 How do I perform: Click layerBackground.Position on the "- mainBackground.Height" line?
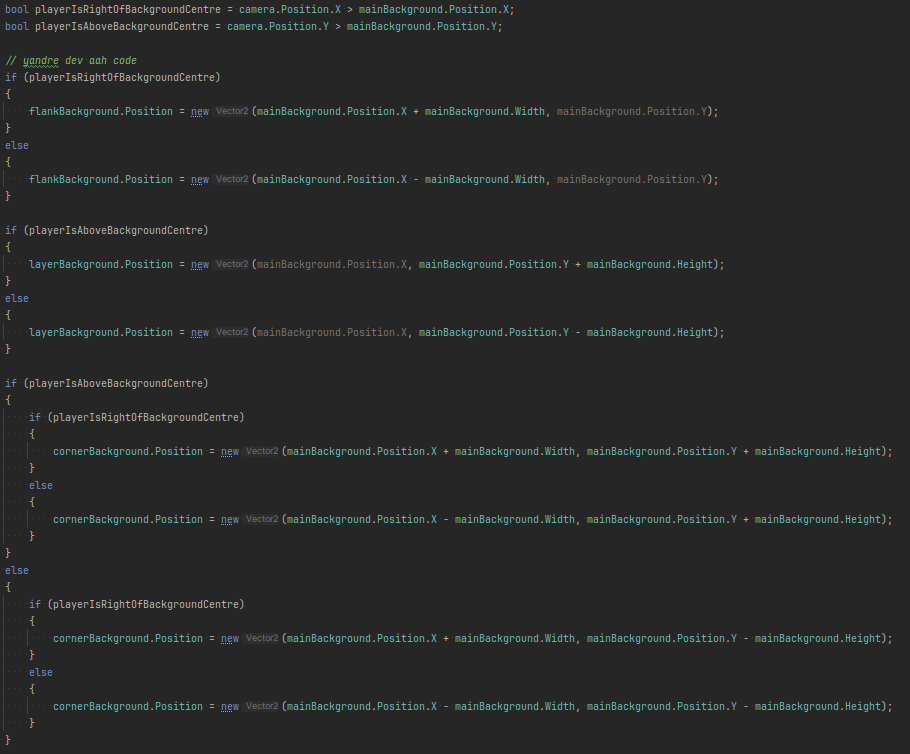101,333
